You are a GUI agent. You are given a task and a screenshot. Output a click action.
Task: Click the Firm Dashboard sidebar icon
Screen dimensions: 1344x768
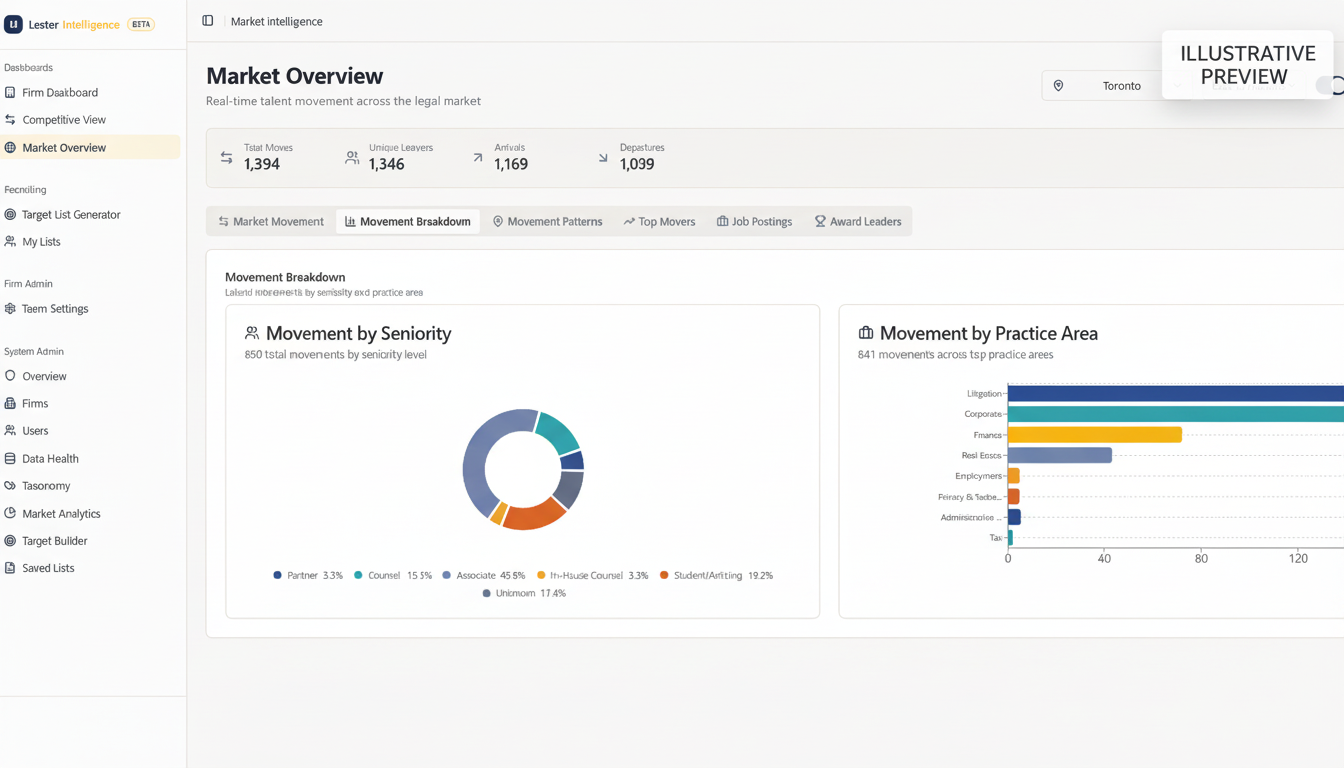(x=10, y=92)
